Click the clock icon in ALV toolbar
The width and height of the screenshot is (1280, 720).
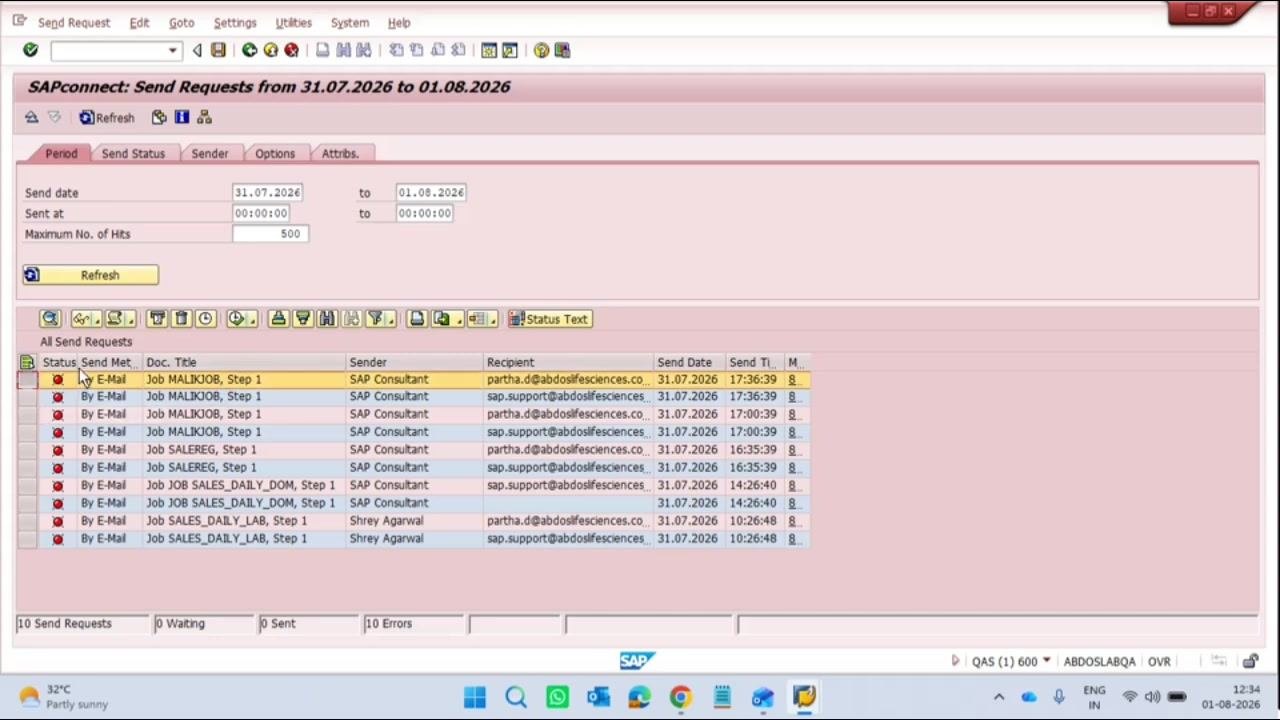point(205,319)
